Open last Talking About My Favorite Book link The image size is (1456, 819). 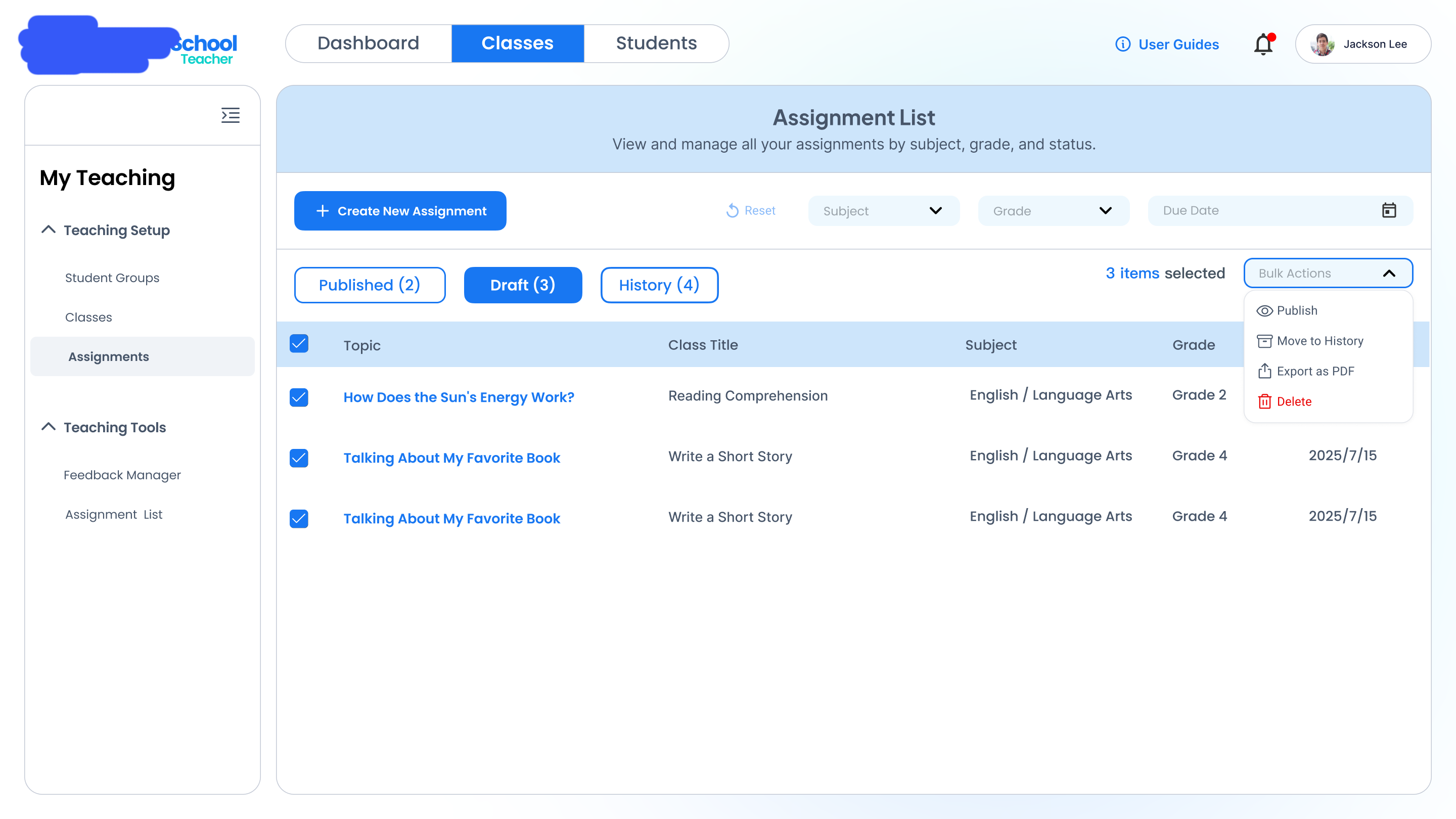point(451,518)
